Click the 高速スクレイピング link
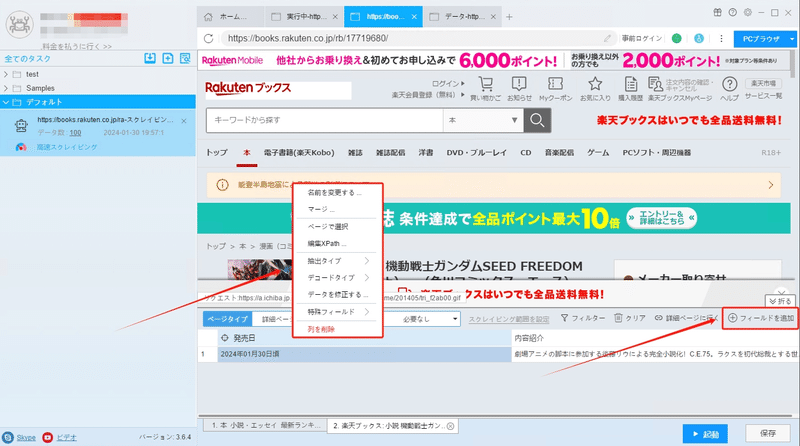The width and height of the screenshot is (800, 446). 66,147
